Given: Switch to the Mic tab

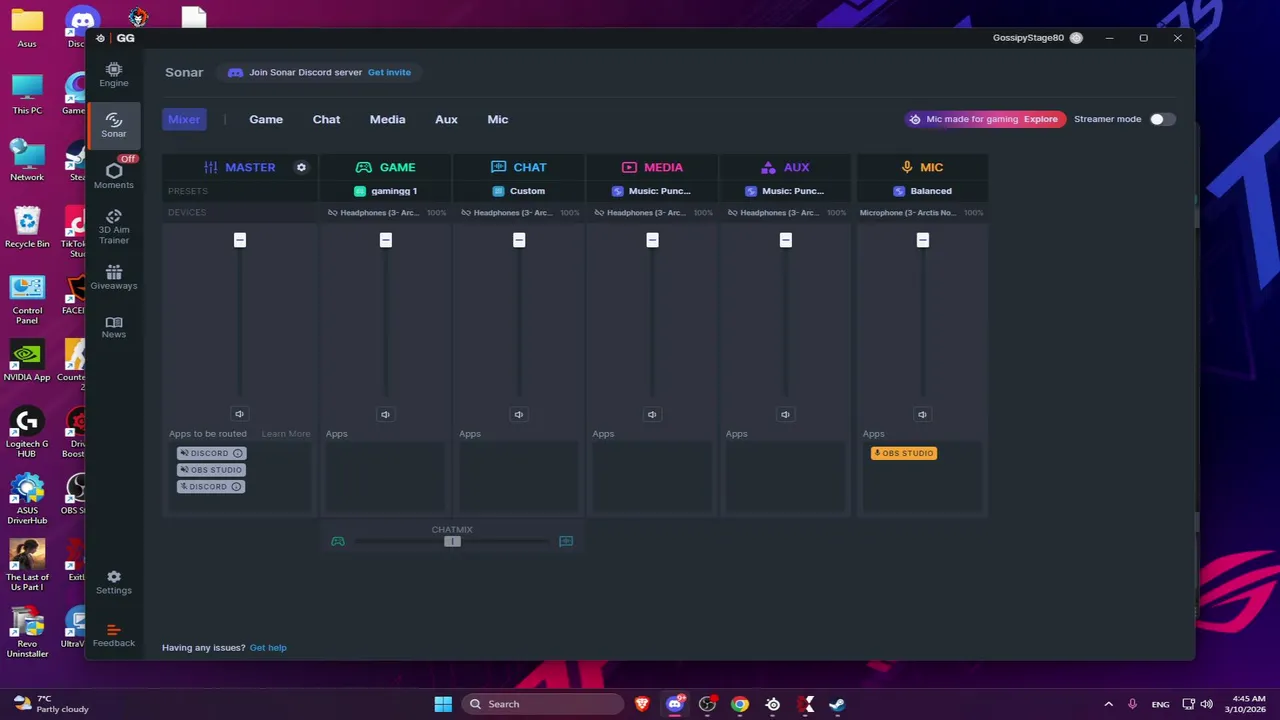Looking at the screenshot, I should [x=498, y=119].
